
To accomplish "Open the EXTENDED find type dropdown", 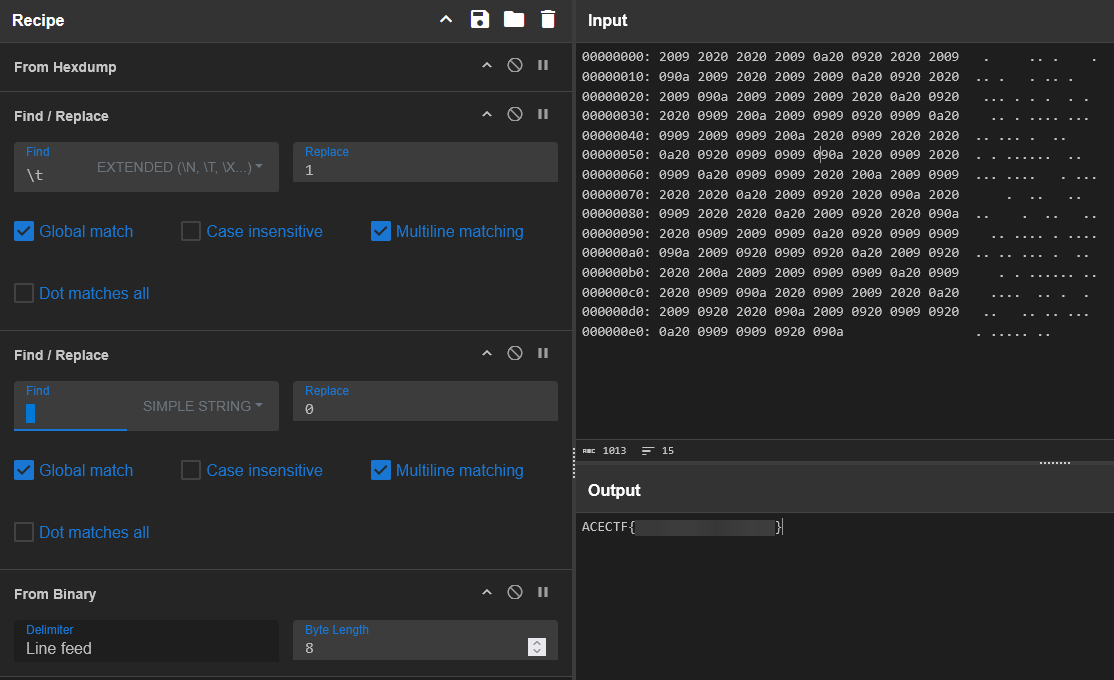I will point(180,168).
